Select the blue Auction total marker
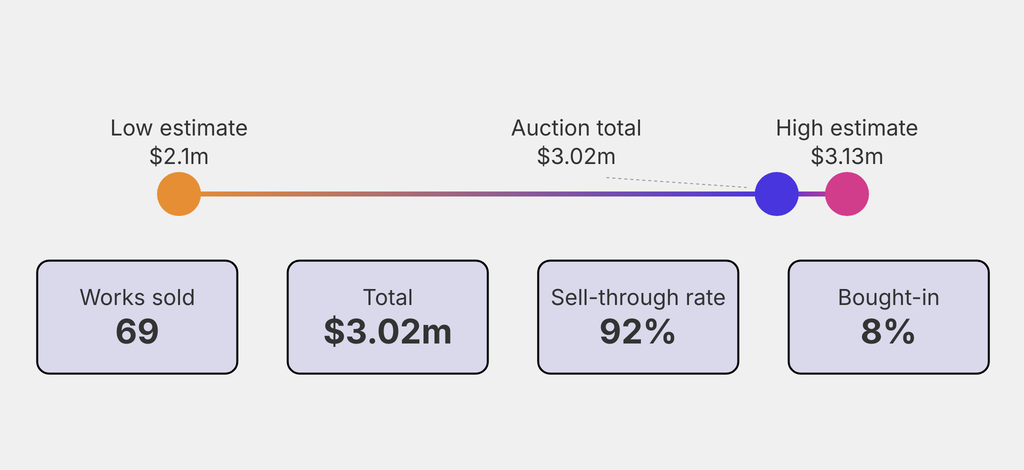Image resolution: width=1024 pixels, height=470 pixels. pyautogui.click(x=776, y=194)
